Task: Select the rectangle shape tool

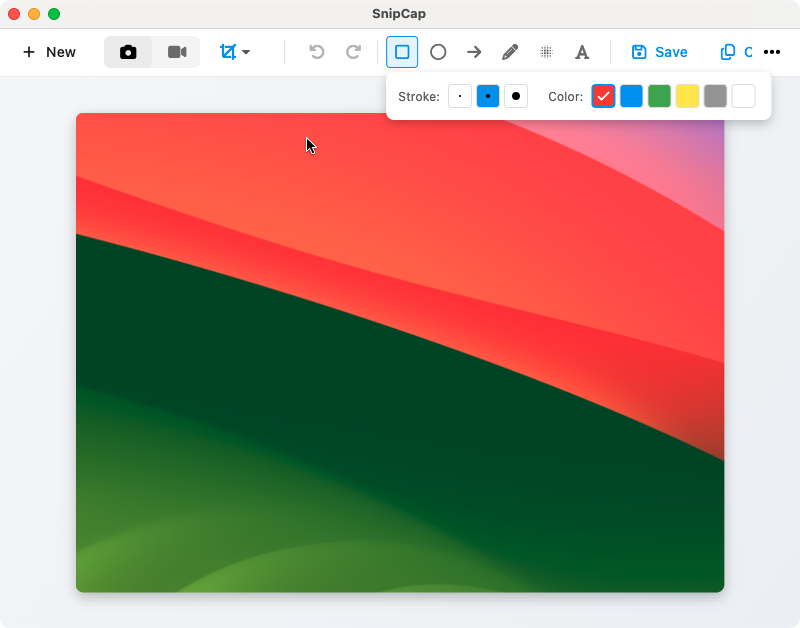Action: (402, 52)
